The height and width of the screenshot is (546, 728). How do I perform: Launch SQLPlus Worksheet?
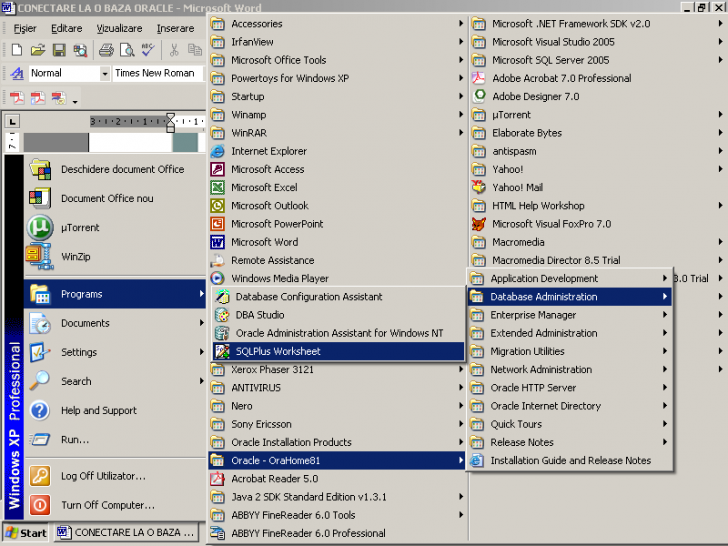338,351
